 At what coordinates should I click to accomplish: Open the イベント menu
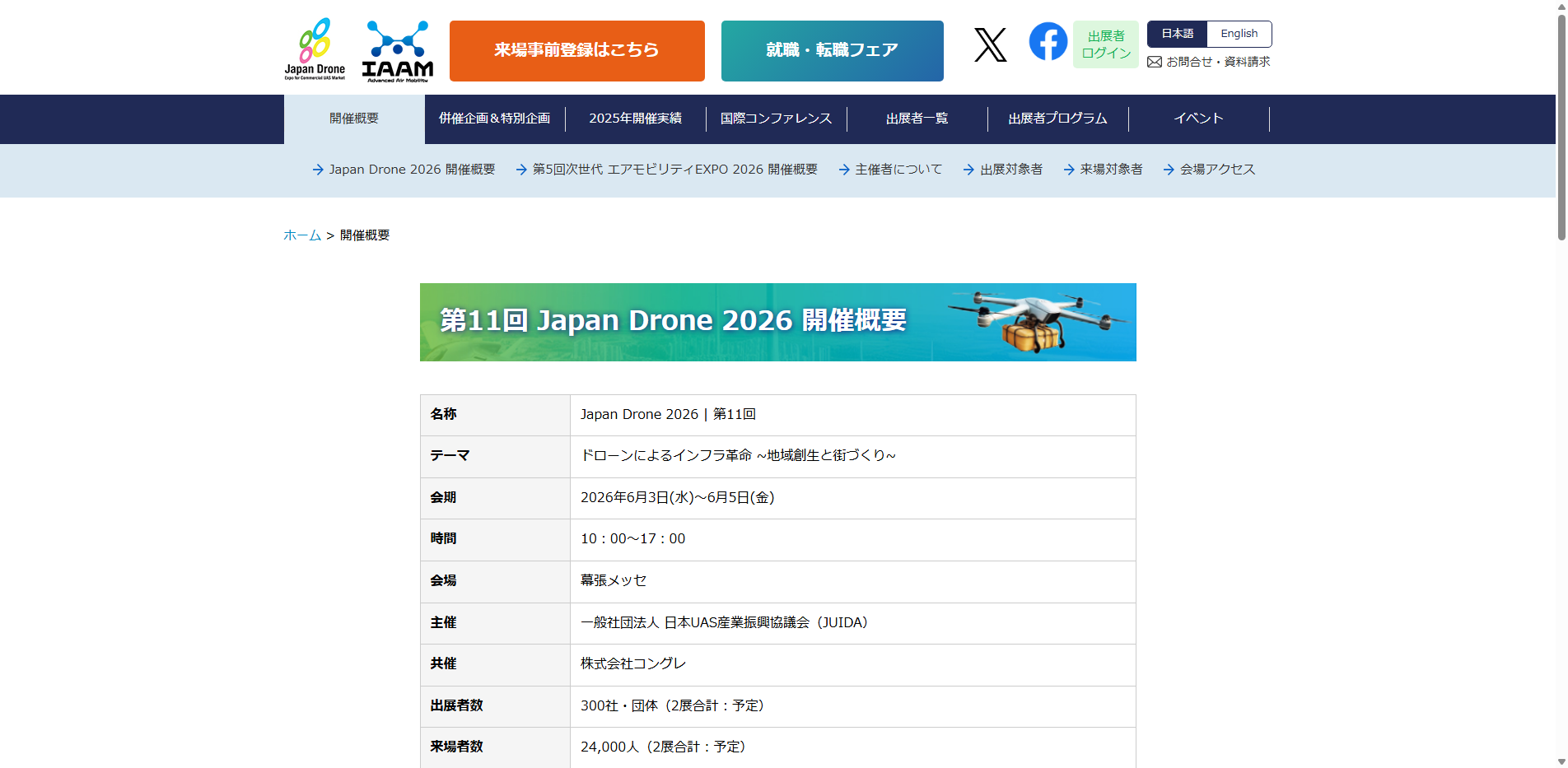(x=1199, y=119)
